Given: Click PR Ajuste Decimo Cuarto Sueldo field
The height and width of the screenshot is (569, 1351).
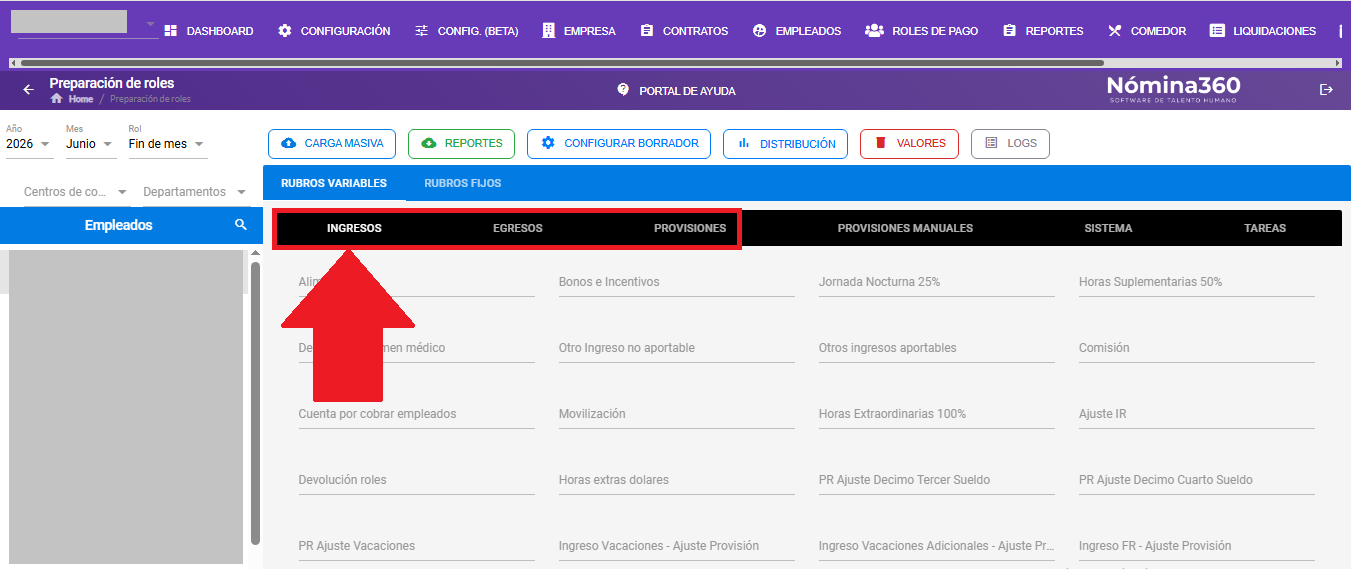Looking at the screenshot, I should 1196,480.
